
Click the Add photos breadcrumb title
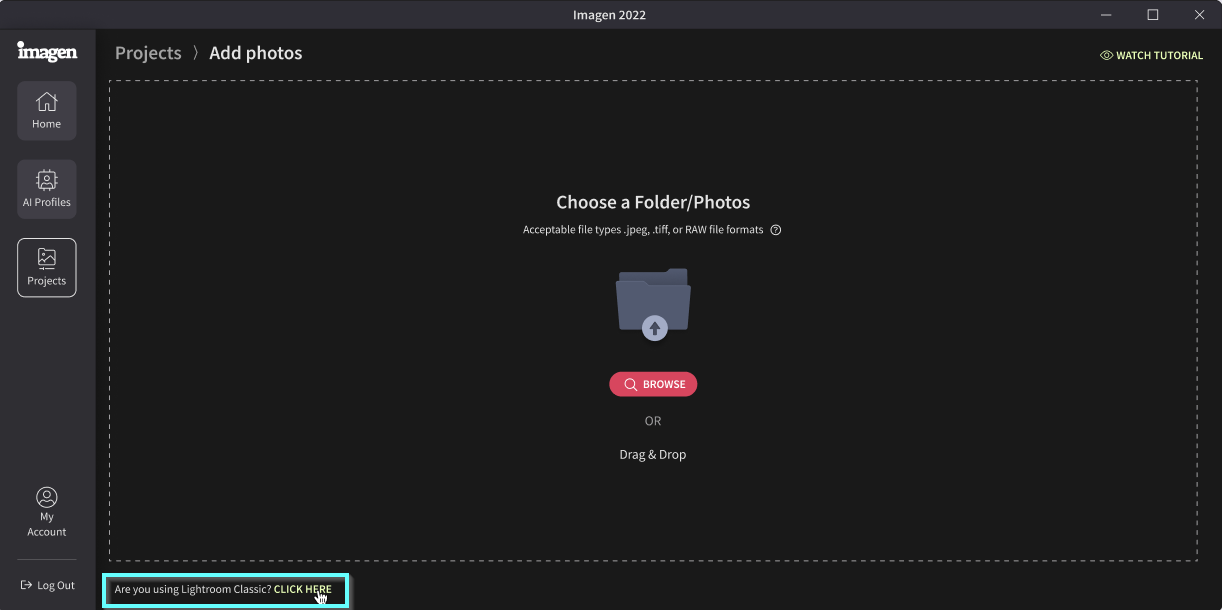[256, 53]
